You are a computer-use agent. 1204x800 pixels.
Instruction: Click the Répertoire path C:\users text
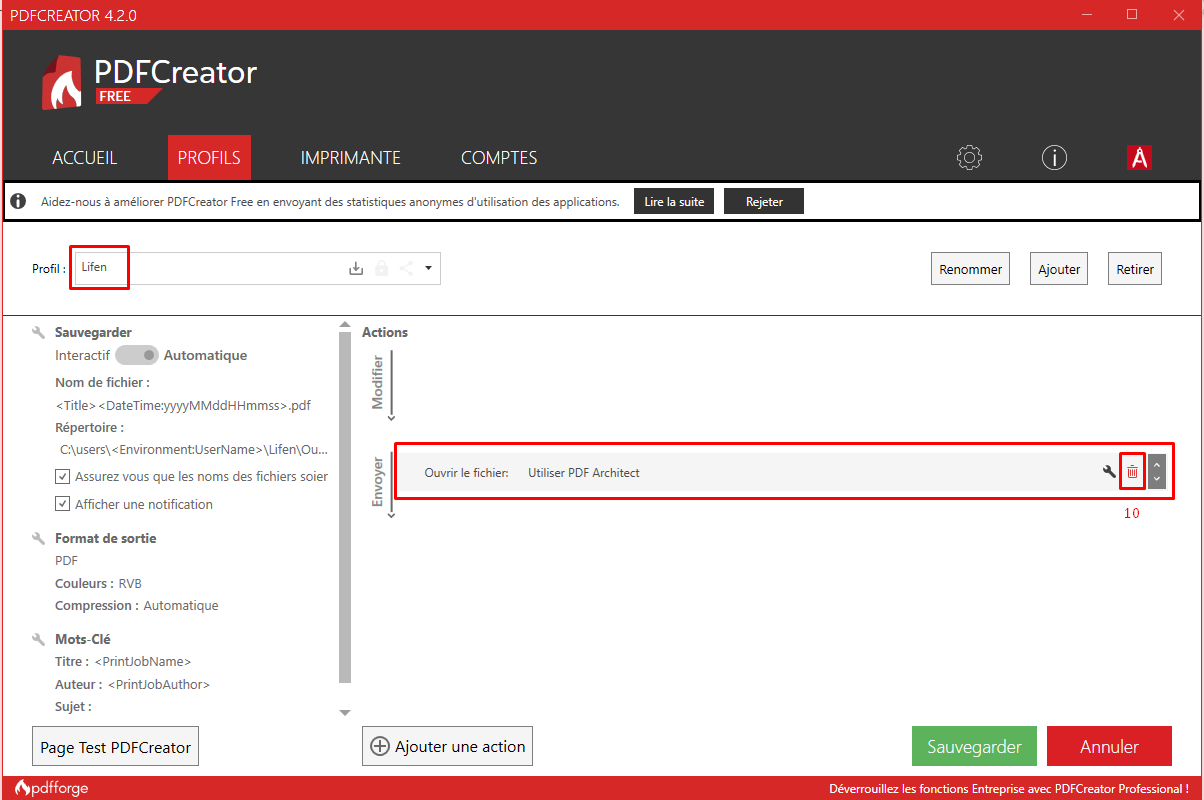click(194, 450)
